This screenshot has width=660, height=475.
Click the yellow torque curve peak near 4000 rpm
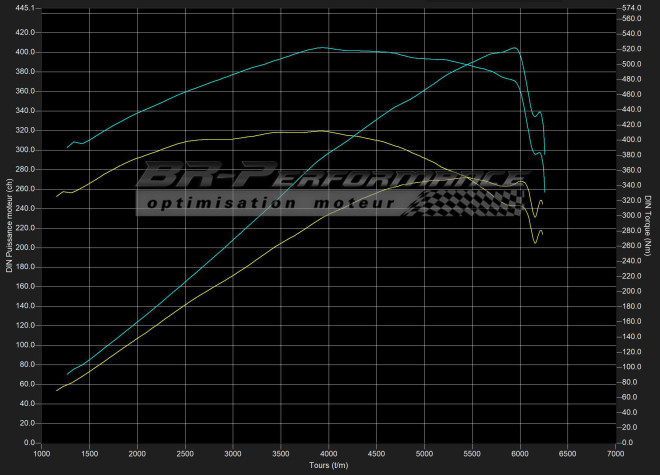[x=320, y=130]
